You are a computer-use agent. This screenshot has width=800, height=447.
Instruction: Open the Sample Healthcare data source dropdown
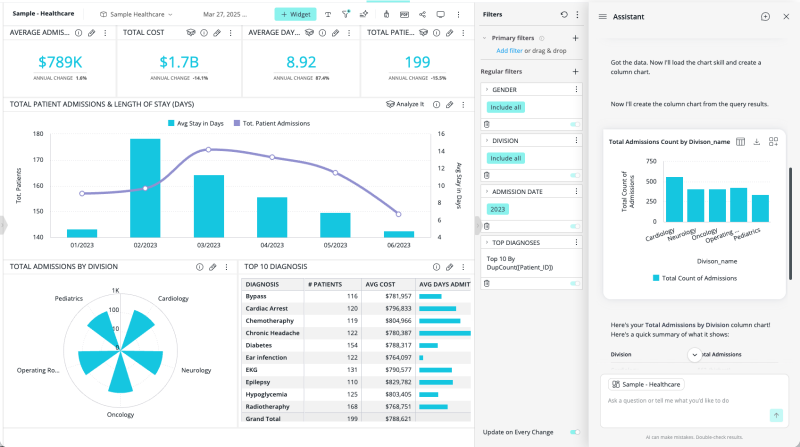(x=137, y=14)
